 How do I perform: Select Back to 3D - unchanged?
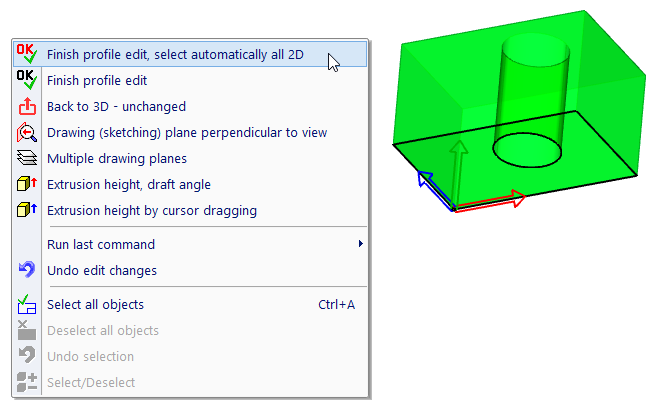(x=116, y=106)
